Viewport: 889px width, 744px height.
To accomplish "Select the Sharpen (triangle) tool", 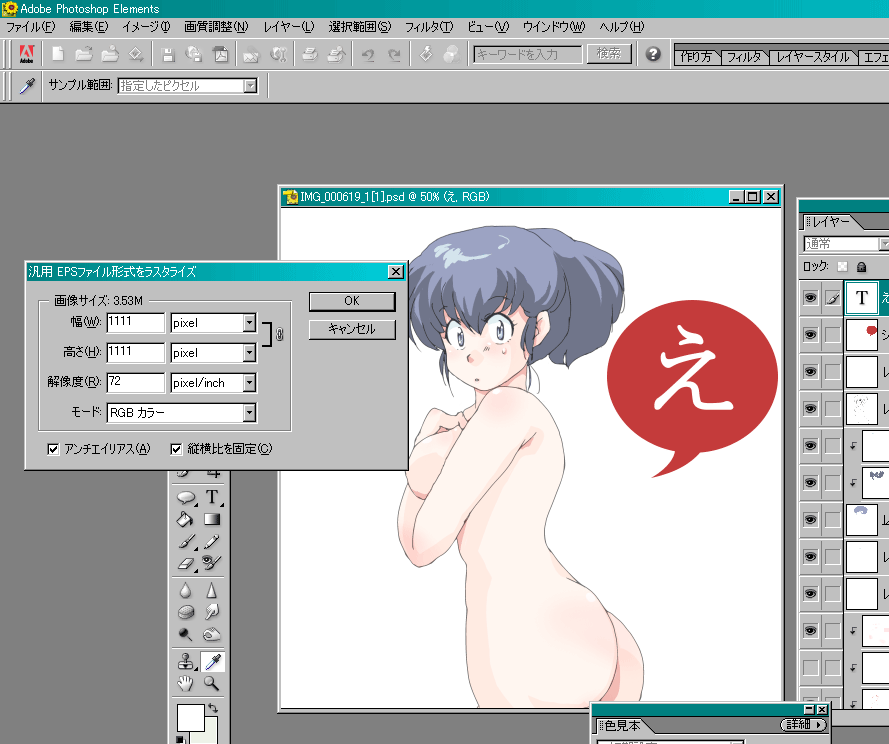I will (x=211, y=591).
